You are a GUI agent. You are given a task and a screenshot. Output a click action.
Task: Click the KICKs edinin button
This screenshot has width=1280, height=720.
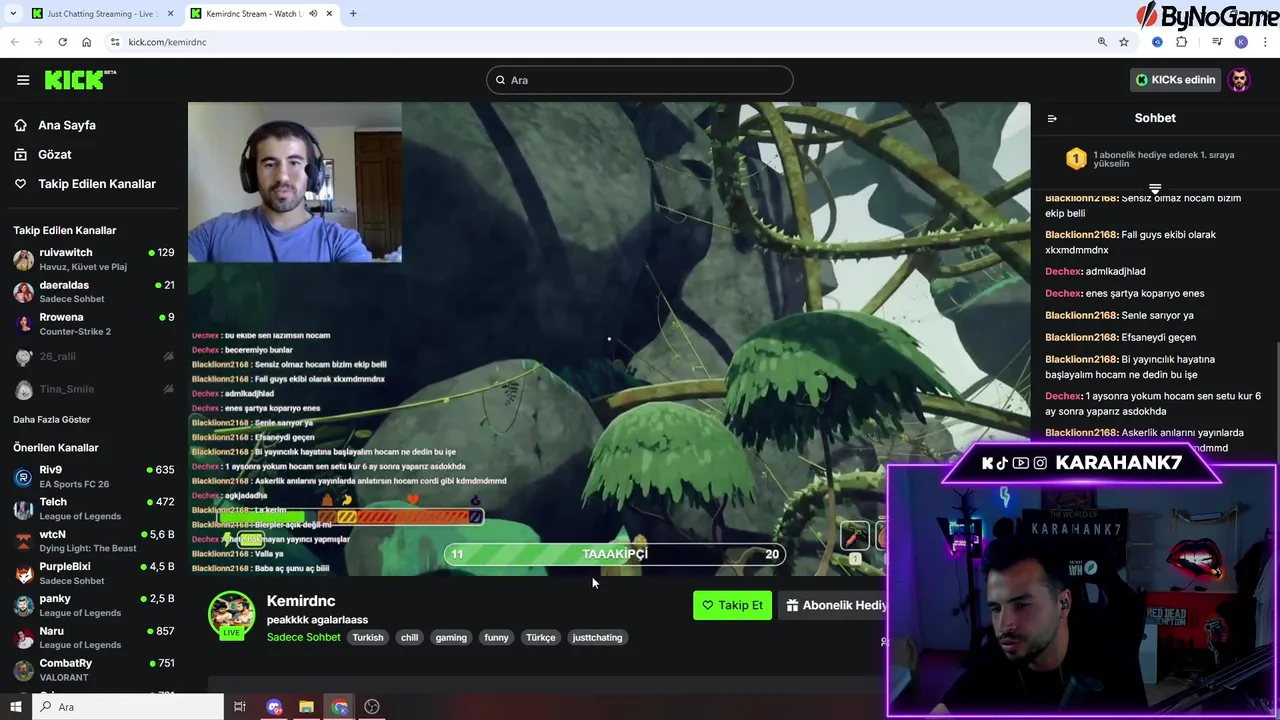(1176, 80)
